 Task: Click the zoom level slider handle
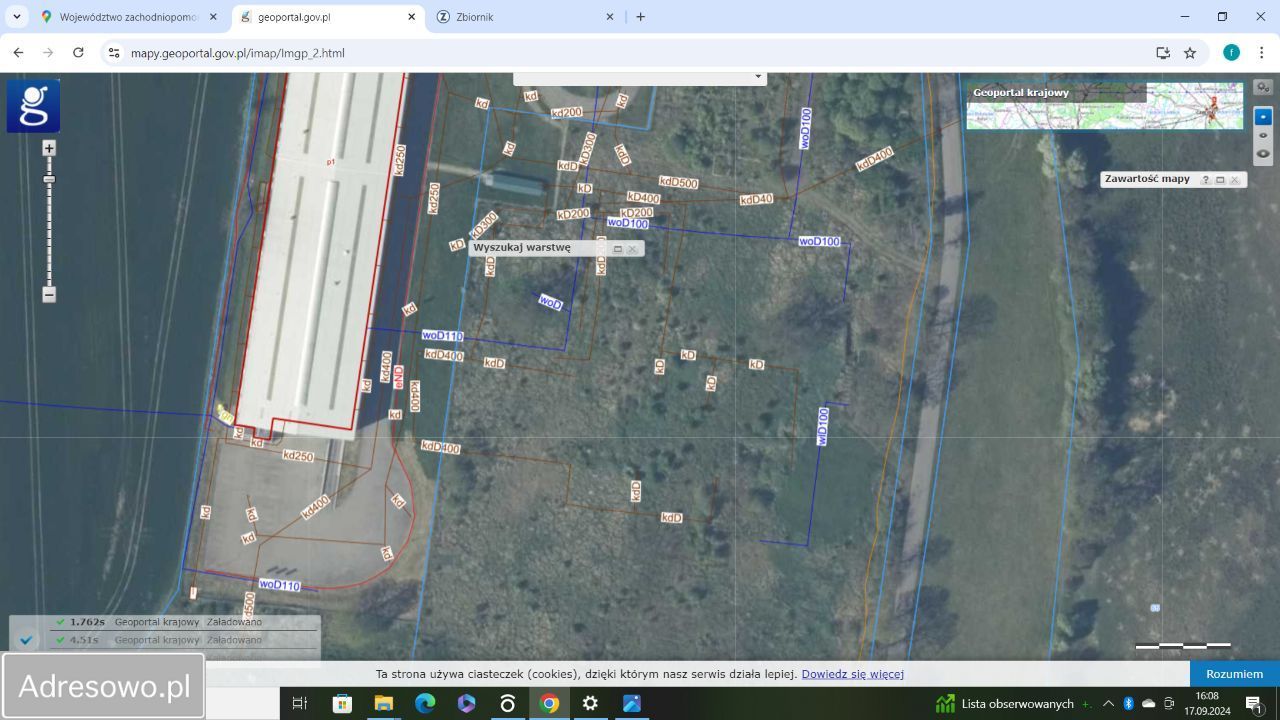49,179
